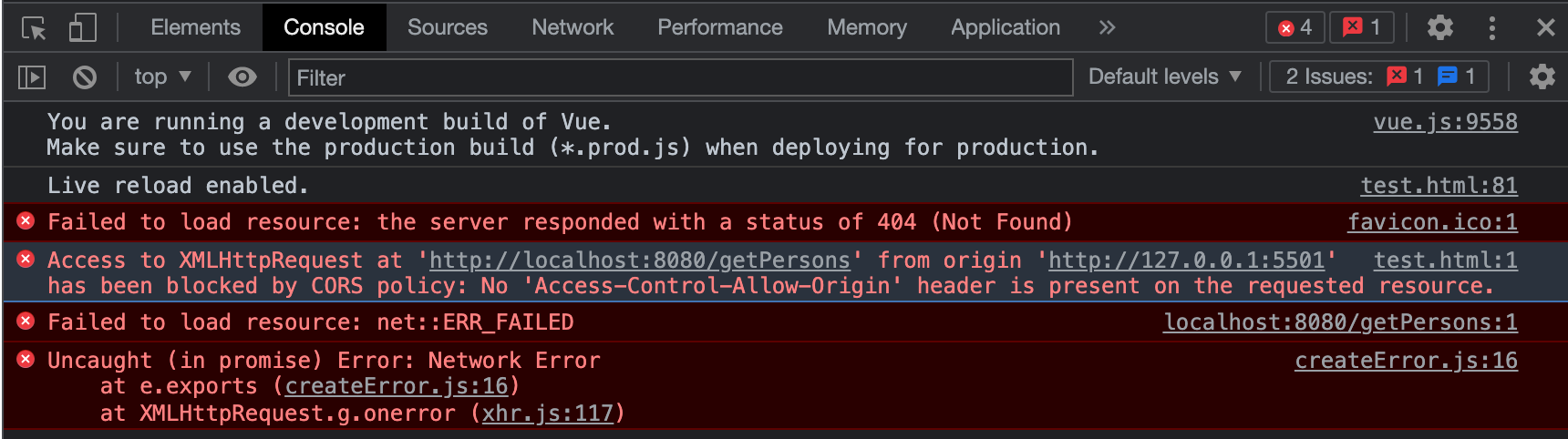The image size is (1568, 439).
Task: Show the console sidebar panel icon
Action: pos(32,77)
